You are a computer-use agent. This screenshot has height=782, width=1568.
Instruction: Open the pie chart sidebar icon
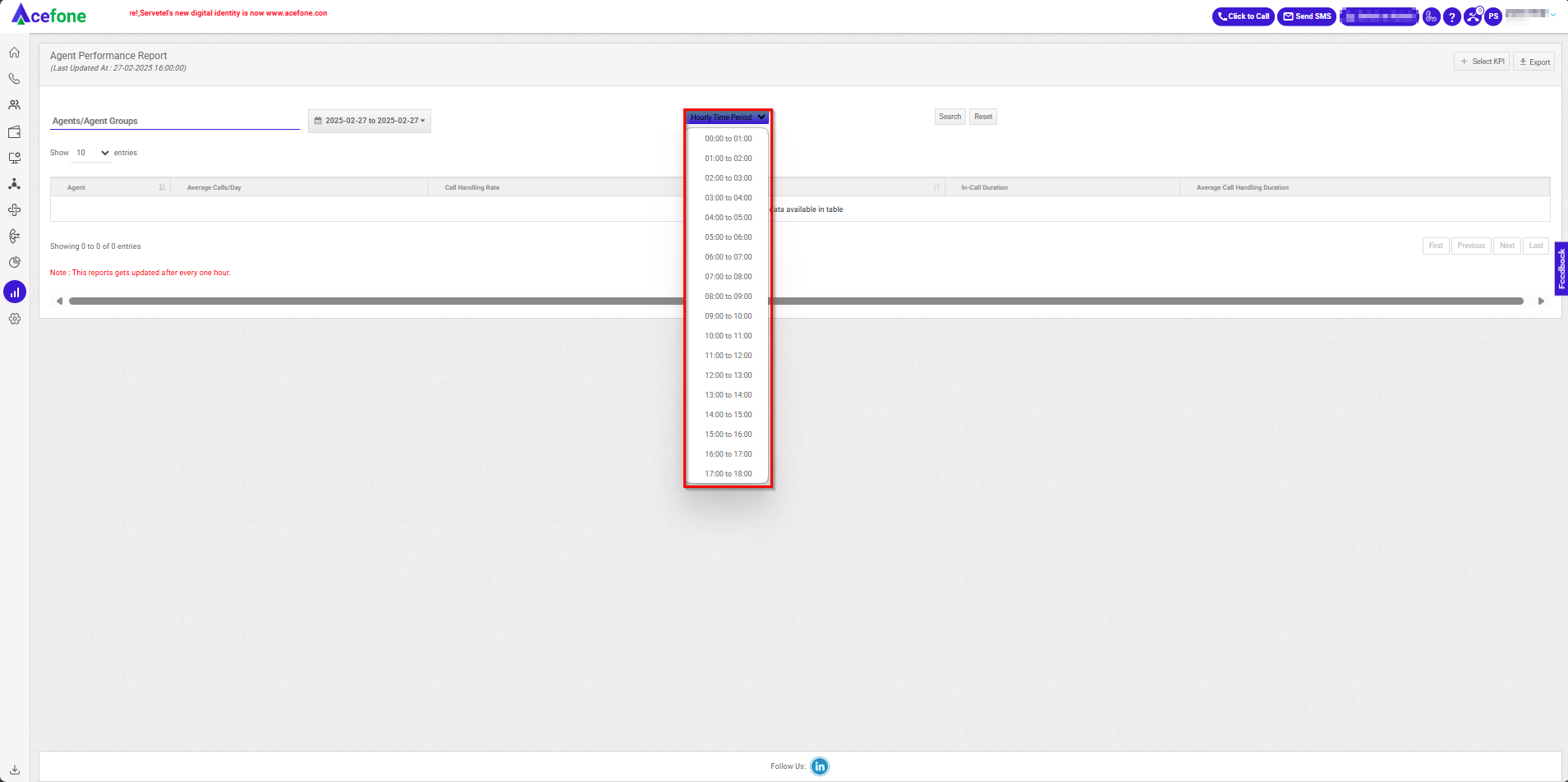point(14,263)
